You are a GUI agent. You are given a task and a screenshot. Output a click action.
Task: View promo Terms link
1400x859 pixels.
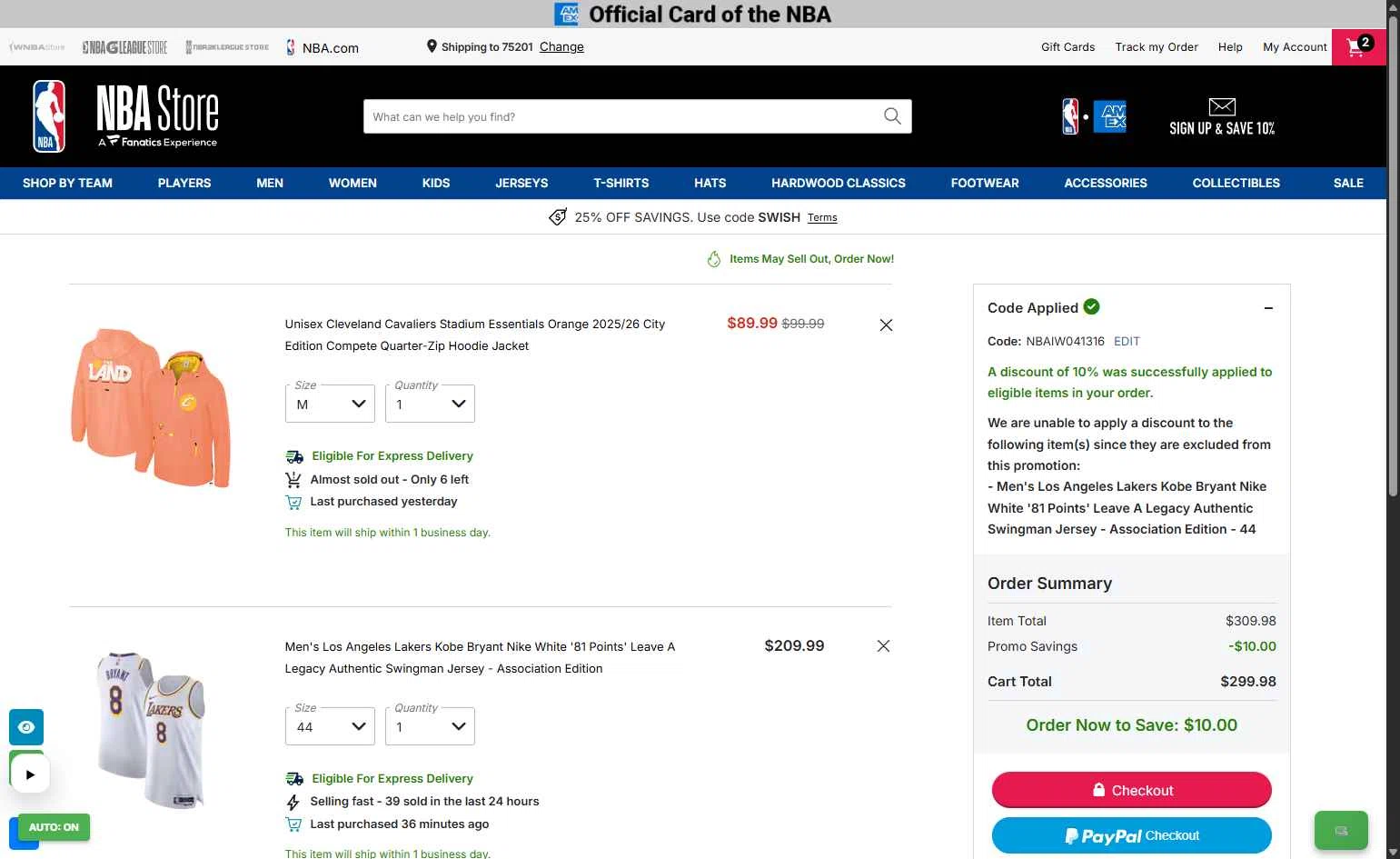(x=822, y=218)
